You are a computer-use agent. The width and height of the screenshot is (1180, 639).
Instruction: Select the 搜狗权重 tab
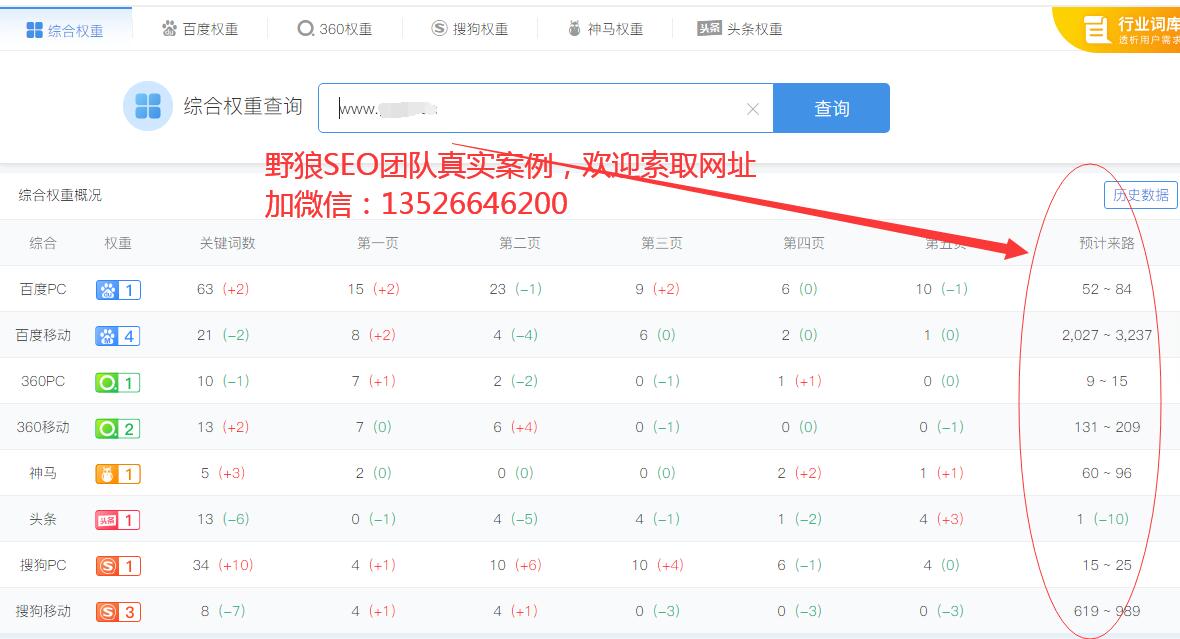coord(470,29)
